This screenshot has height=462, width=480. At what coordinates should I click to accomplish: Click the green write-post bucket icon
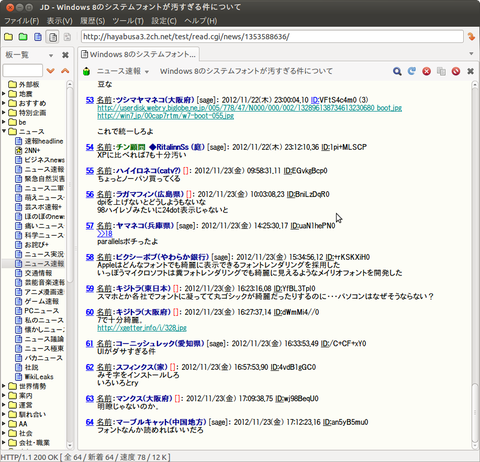pos(87,71)
